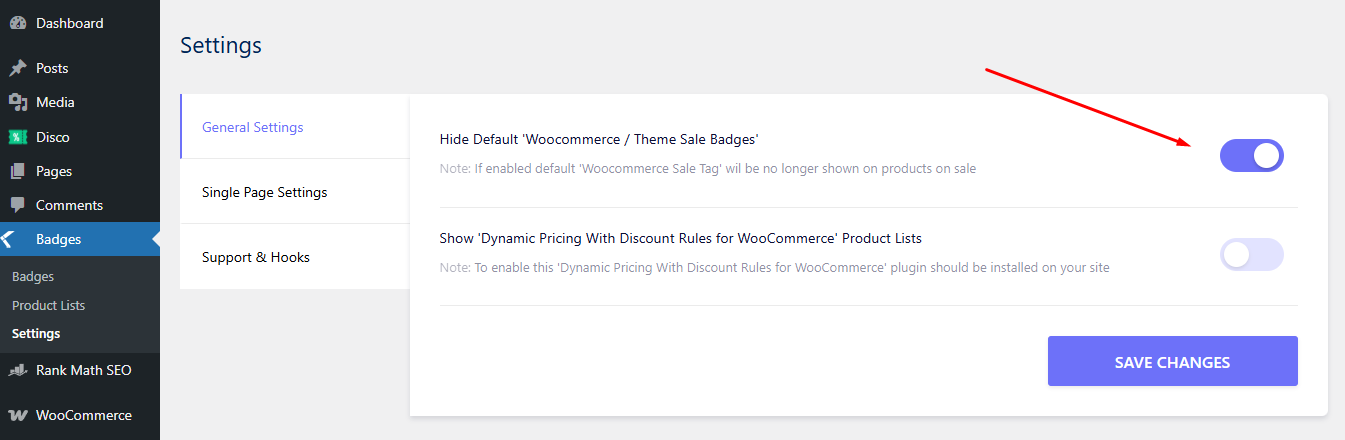Click the Dashboard gauge icon
1345x440 pixels.
point(17,23)
